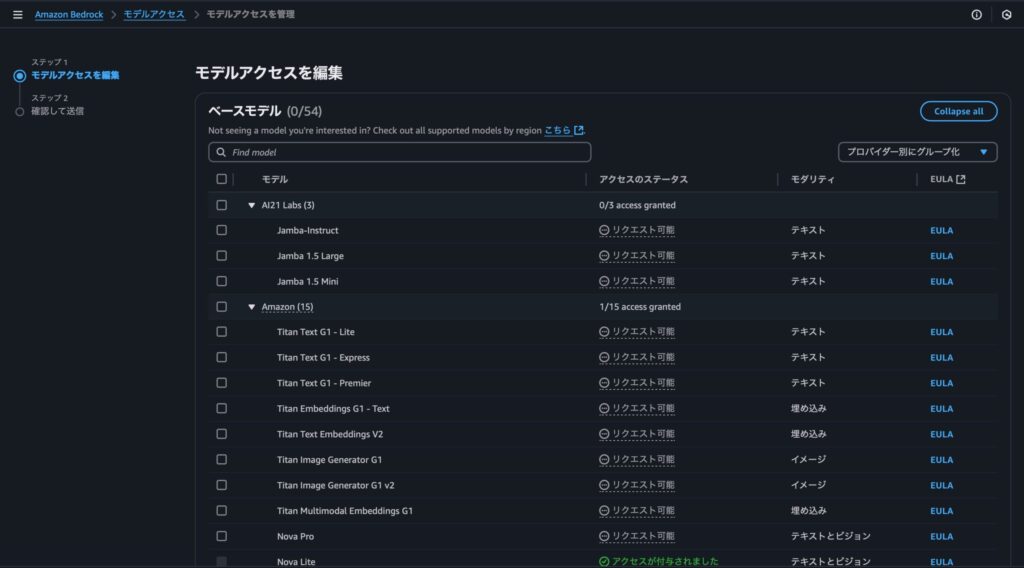The height and width of the screenshot is (568, 1024).
Task: Click the external link icon beside こちら
Action: tap(579, 130)
